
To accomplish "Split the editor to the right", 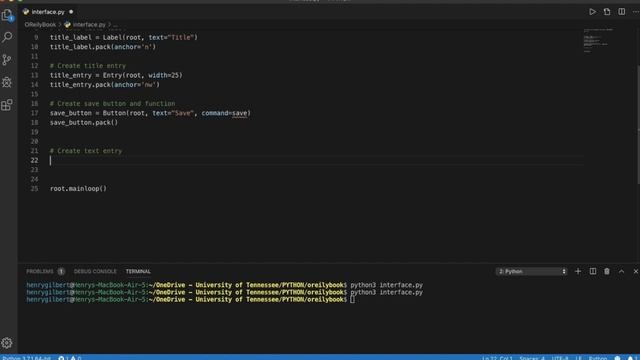I will pyautogui.click(x=621, y=12).
